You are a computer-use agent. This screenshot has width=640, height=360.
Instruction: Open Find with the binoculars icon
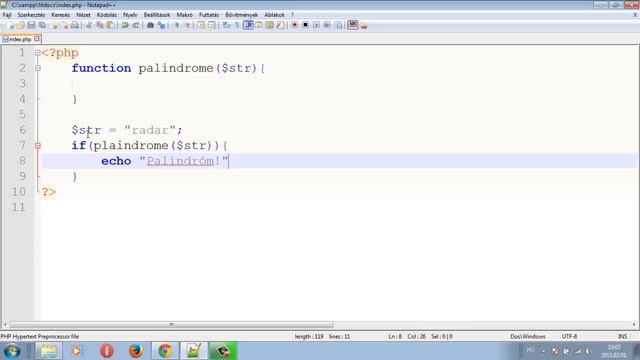click(150, 25)
